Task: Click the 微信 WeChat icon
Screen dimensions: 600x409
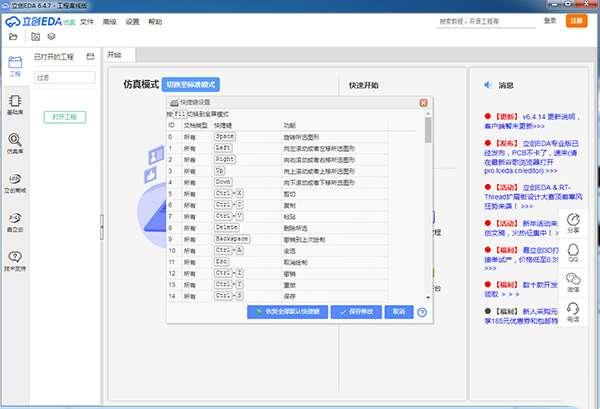Action: [x=573, y=282]
